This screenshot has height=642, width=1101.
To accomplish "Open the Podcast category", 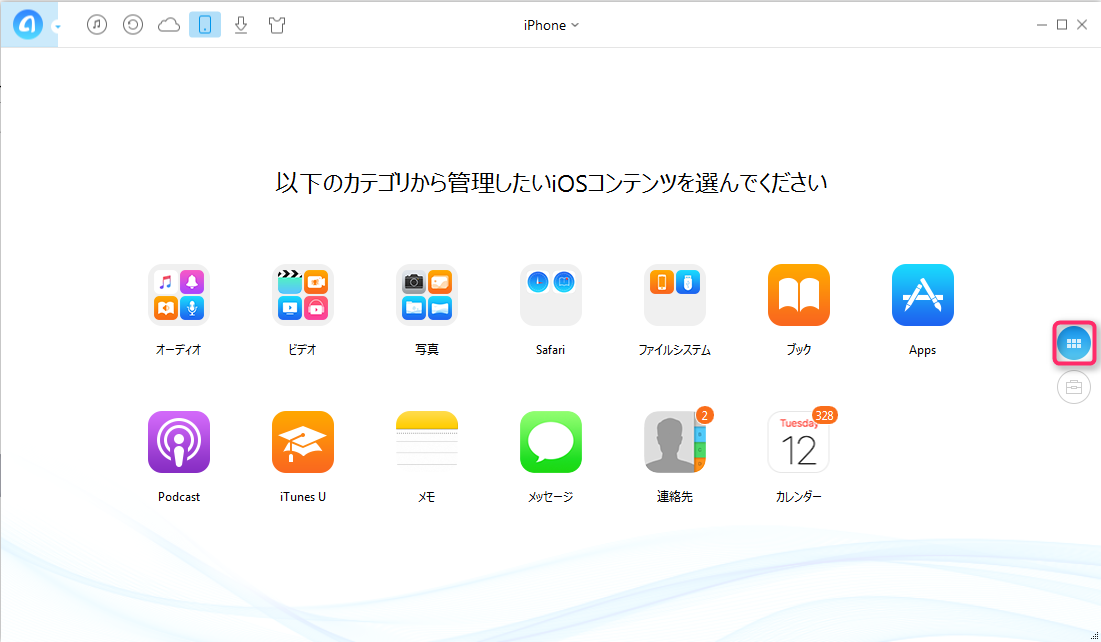I will (x=178, y=442).
